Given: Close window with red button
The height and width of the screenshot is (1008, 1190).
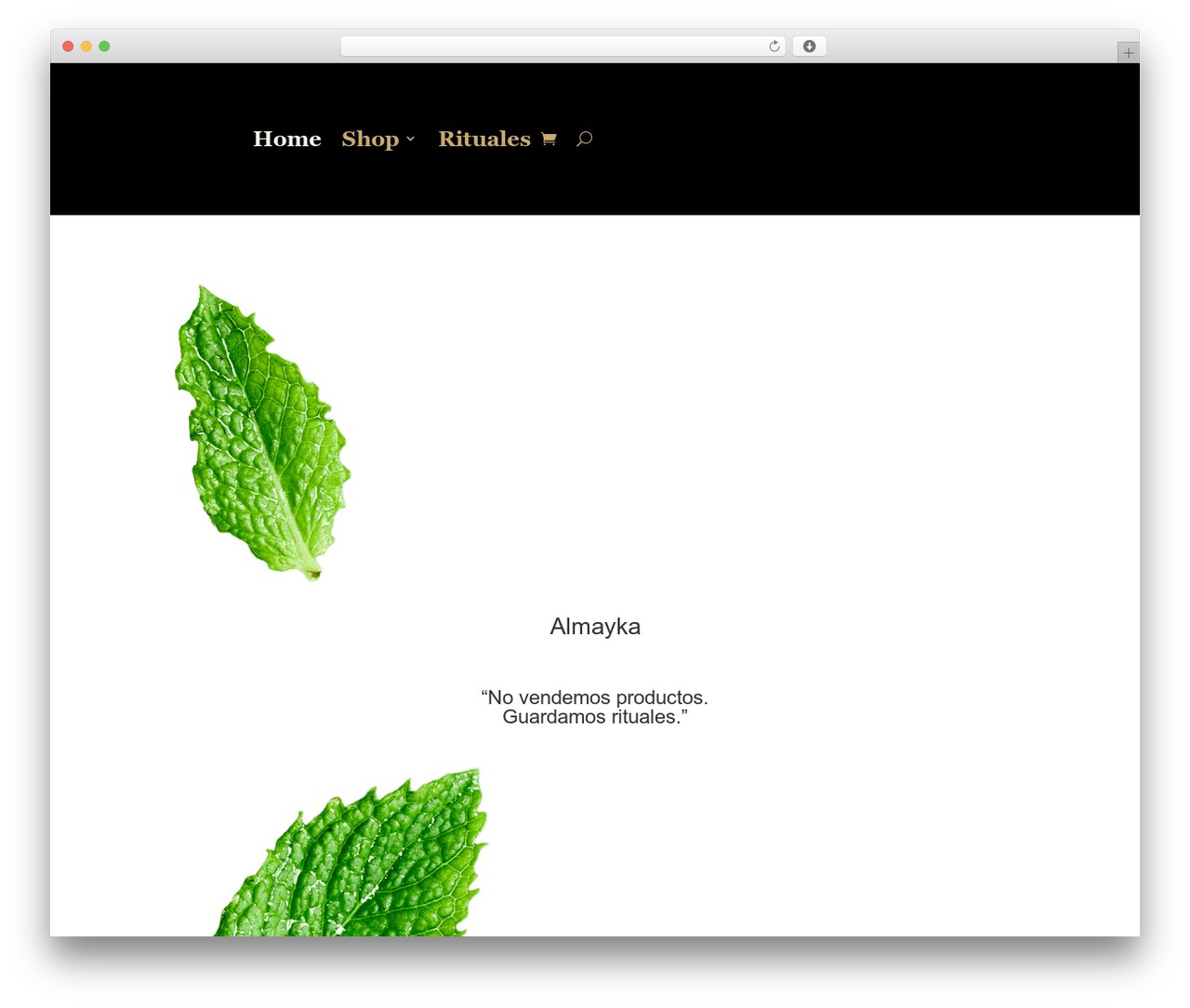Looking at the screenshot, I should [68, 46].
